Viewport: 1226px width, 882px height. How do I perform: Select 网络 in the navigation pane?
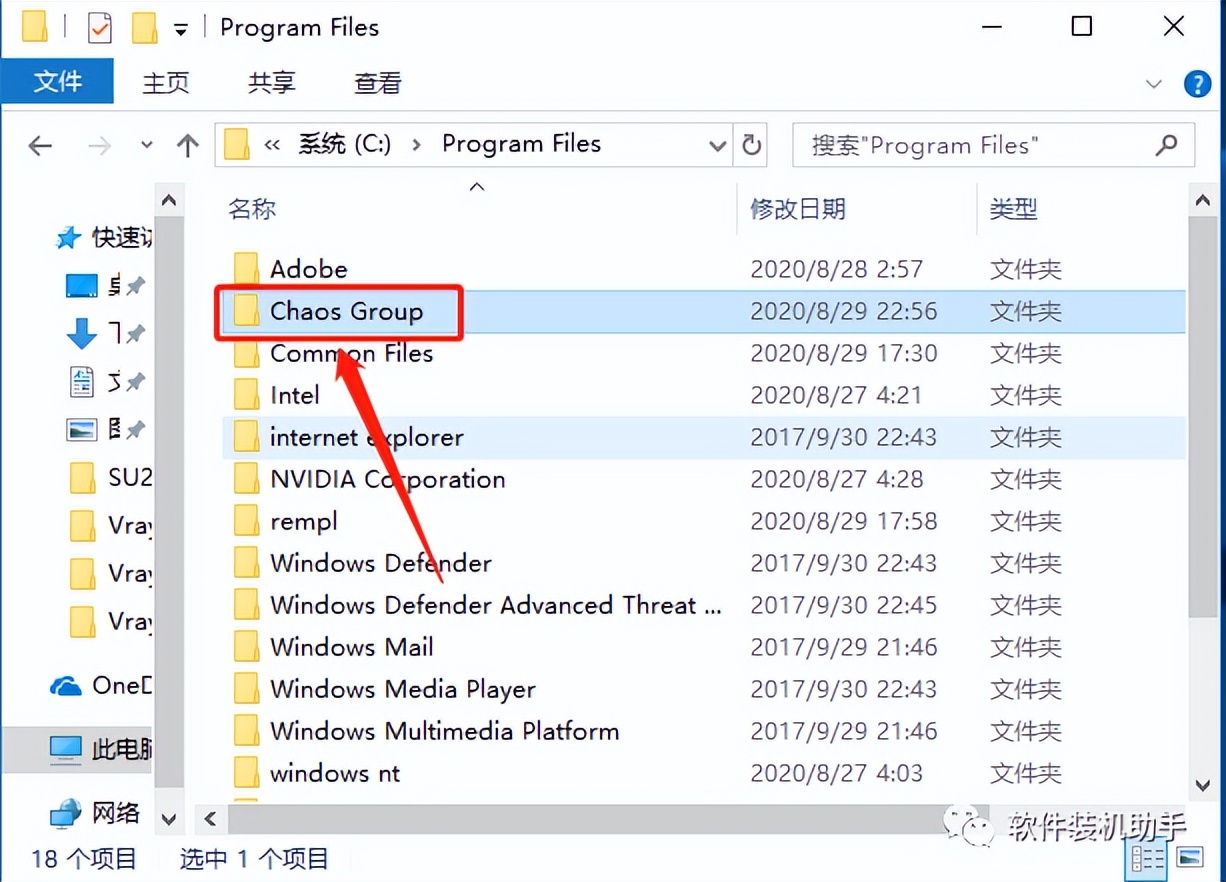tap(96, 813)
